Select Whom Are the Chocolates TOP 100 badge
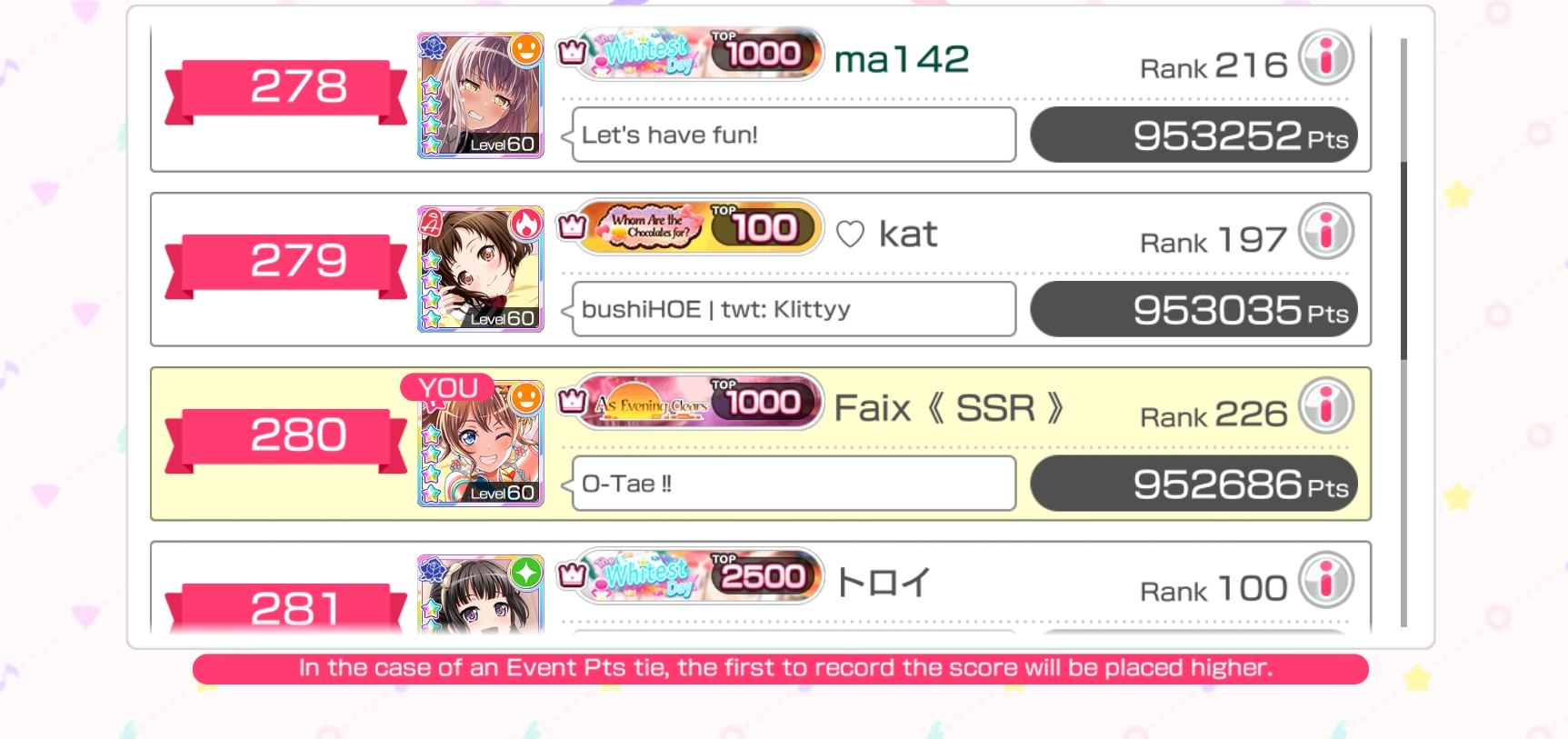 [691, 227]
